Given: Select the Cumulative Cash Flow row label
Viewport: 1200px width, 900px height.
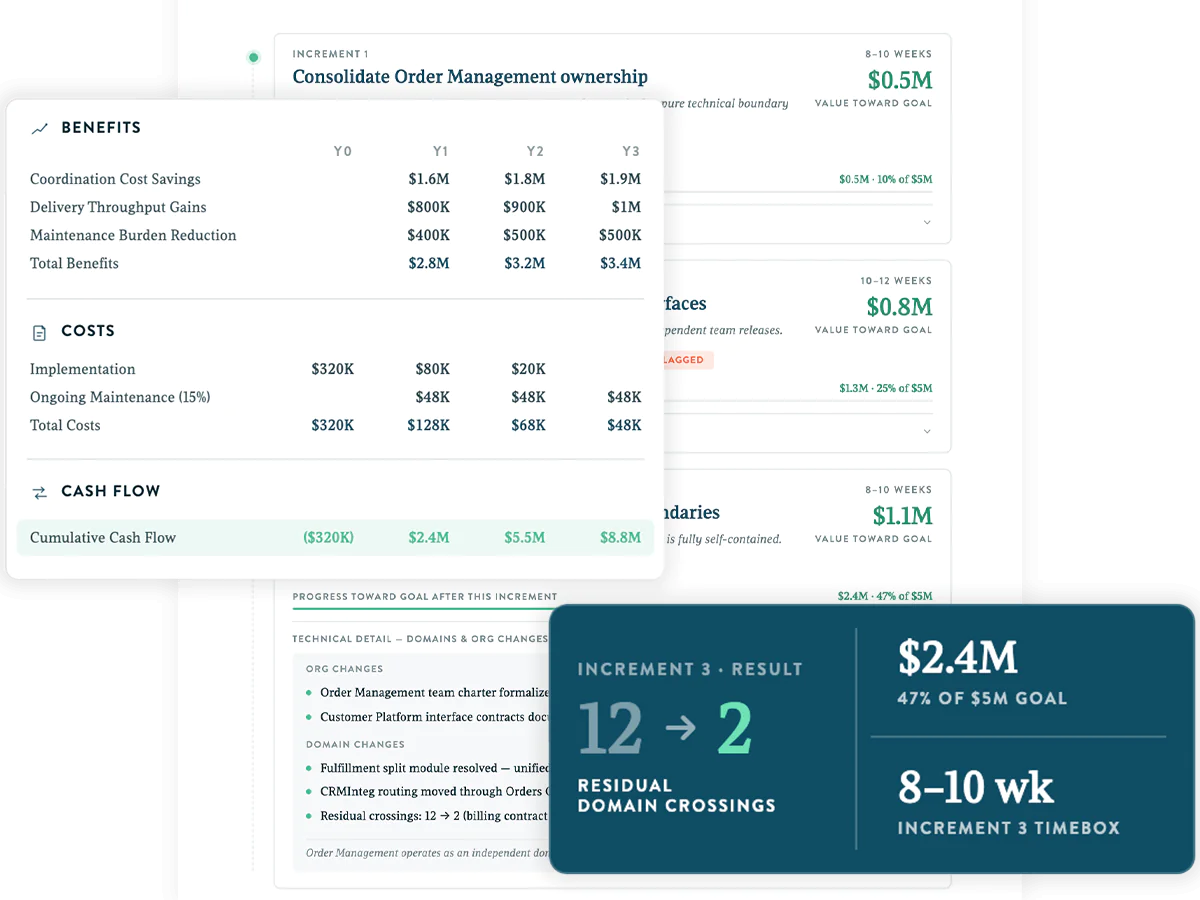Looking at the screenshot, I should [x=103, y=537].
